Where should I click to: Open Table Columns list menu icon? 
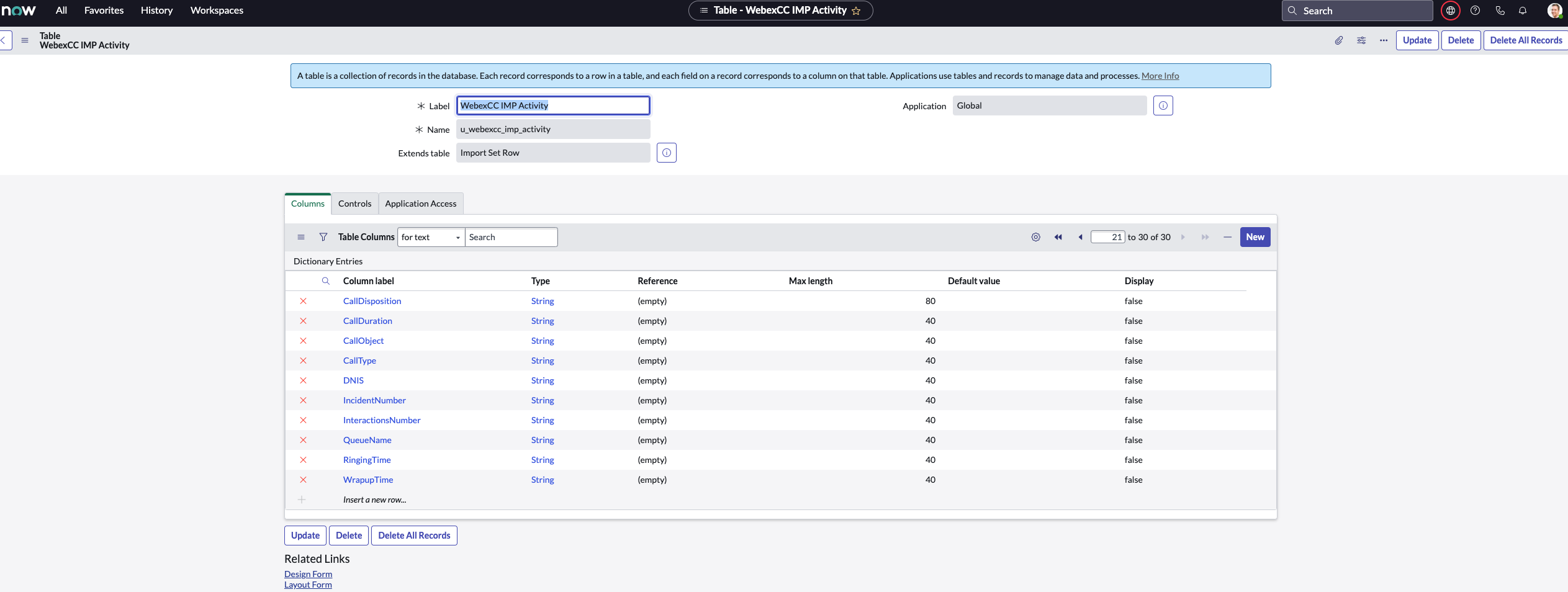click(301, 237)
